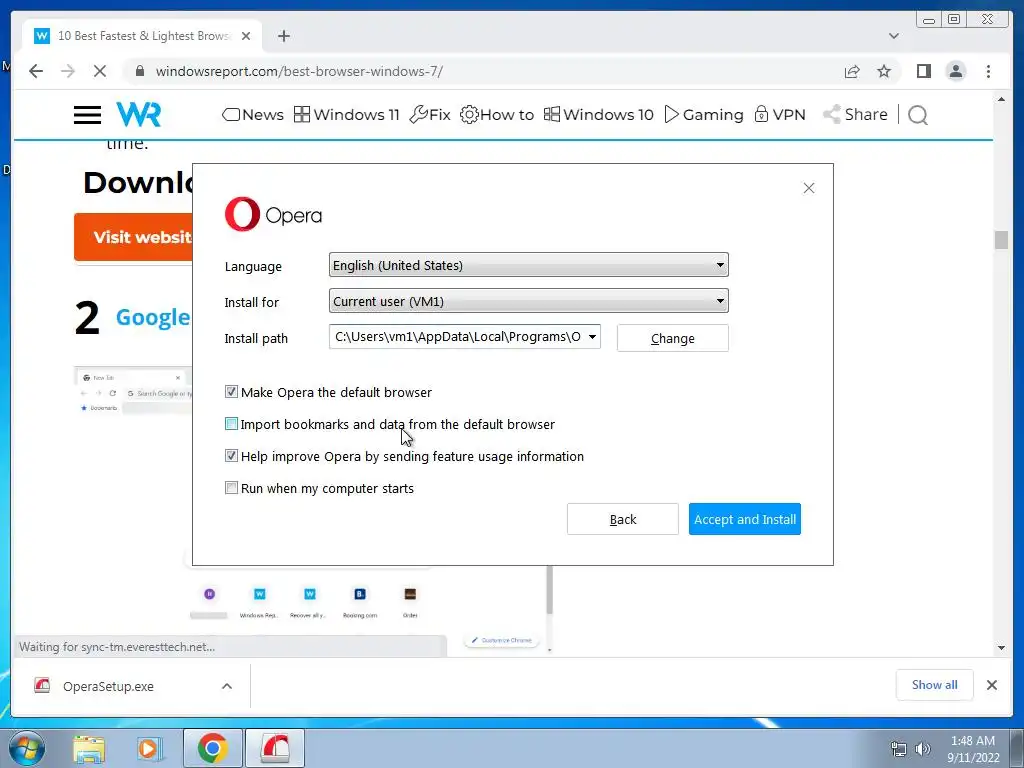Enable Run when my computer starts
This screenshot has height=768, width=1024.
tap(231, 488)
